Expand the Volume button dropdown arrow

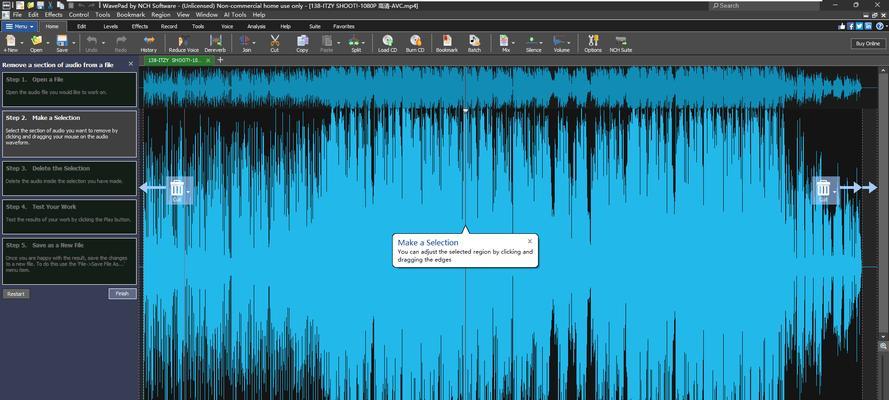569,42
